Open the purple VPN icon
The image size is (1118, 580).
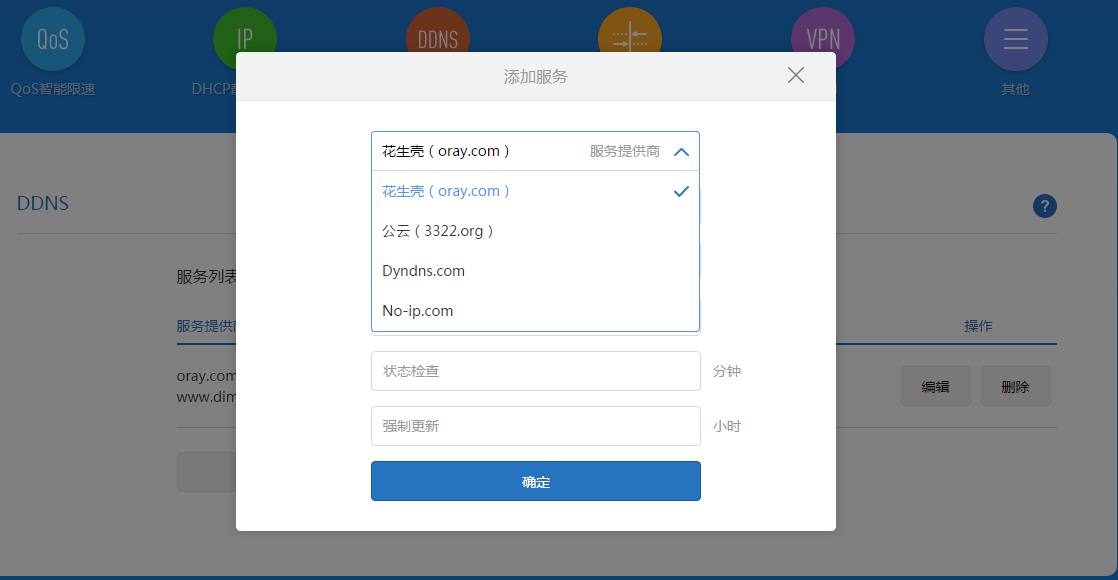tap(823, 32)
